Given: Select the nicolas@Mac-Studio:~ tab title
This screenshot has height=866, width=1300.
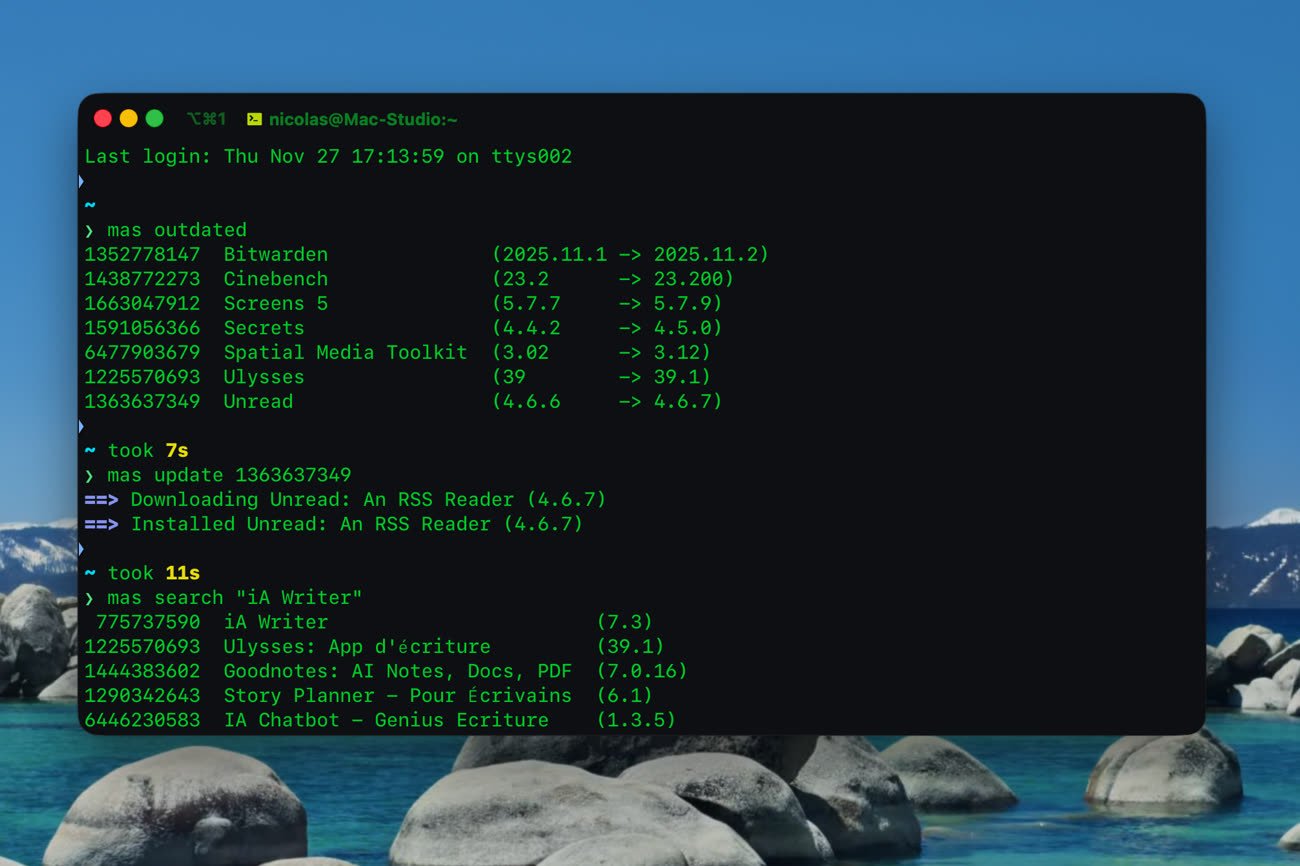Looking at the screenshot, I should pyautogui.click(x=363, y=119).
